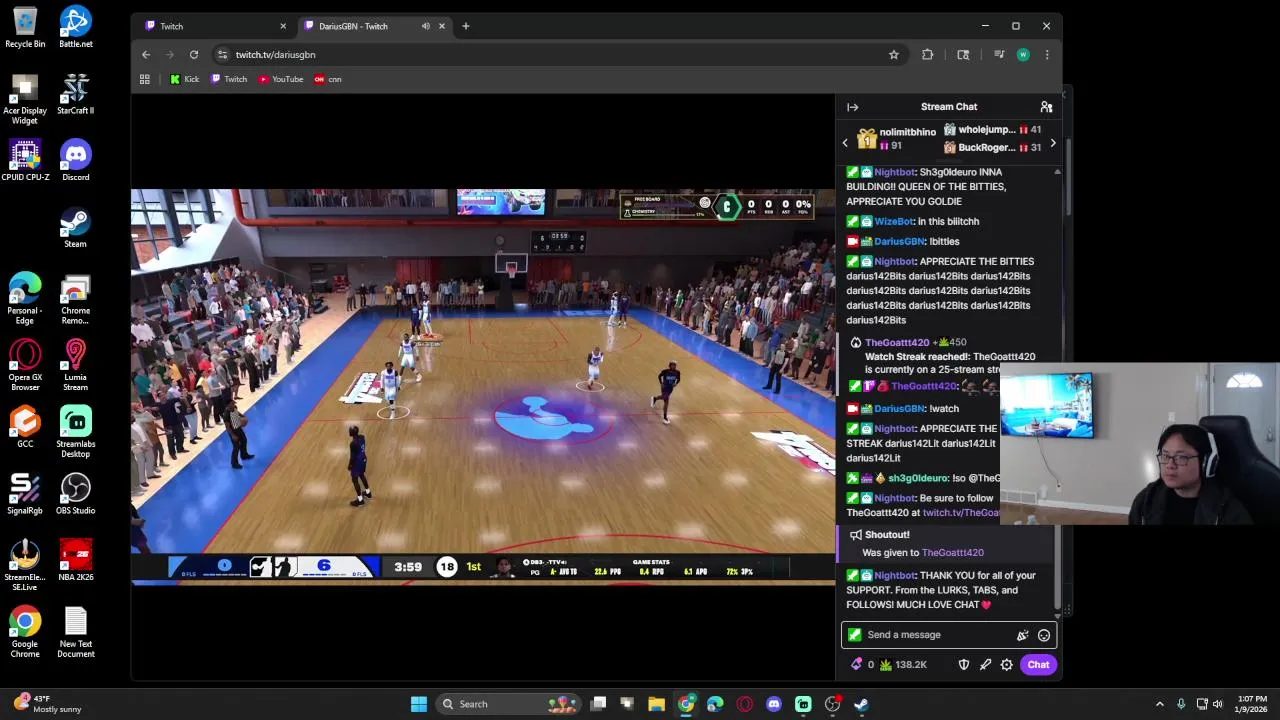The height and width of the screenshot is (720, 1280).
Task: Click DariusGBN username beside !bitties message
Action: [x=900, y=241]
